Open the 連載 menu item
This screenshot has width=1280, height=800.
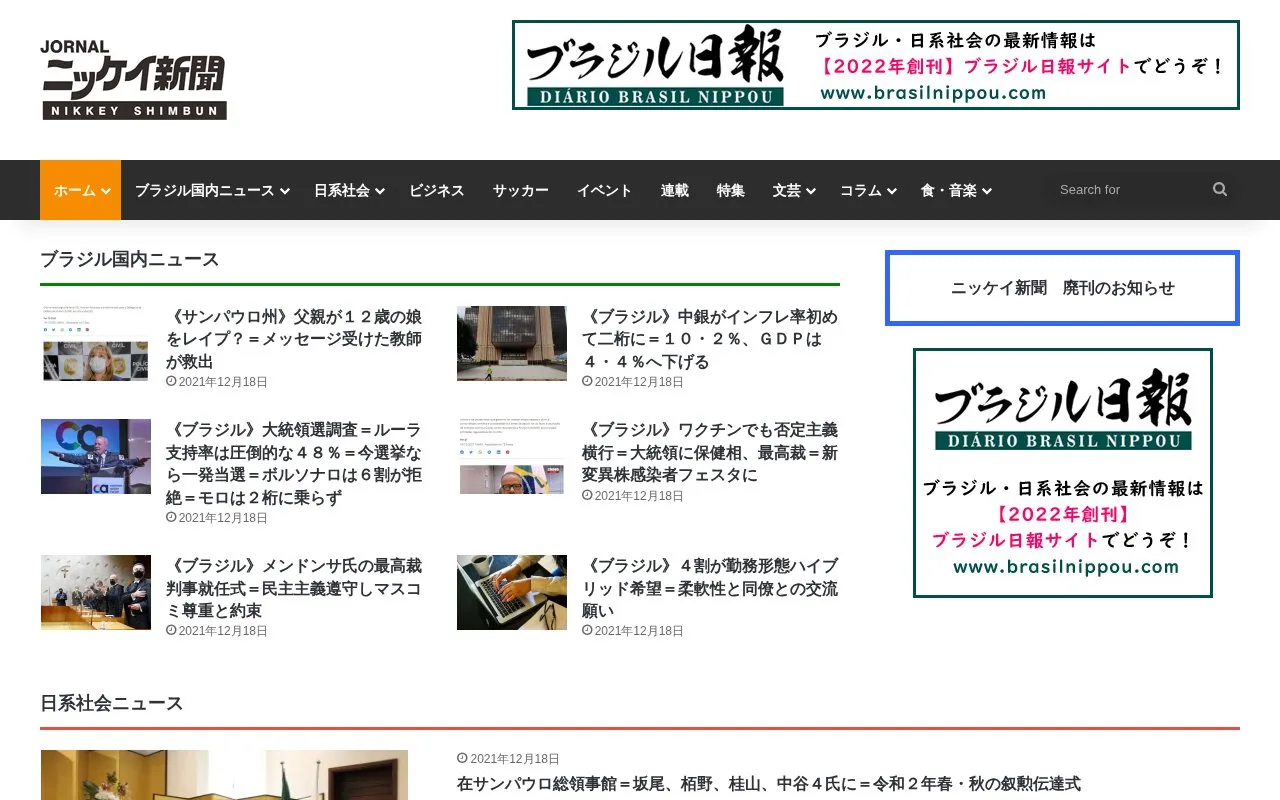(x=675, y=190)
